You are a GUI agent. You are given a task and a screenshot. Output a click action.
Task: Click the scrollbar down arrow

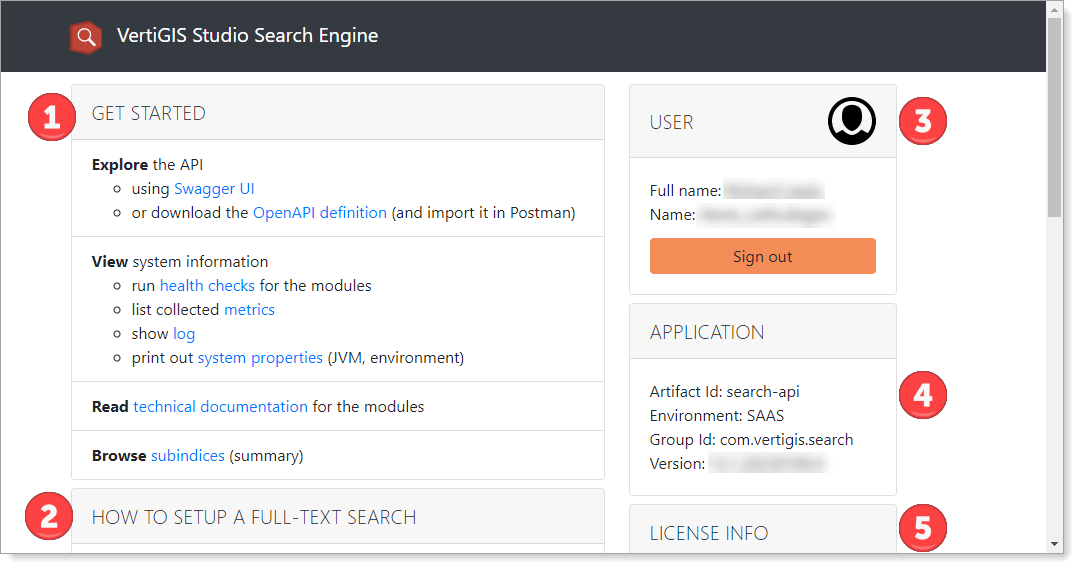pos(1054,544)
